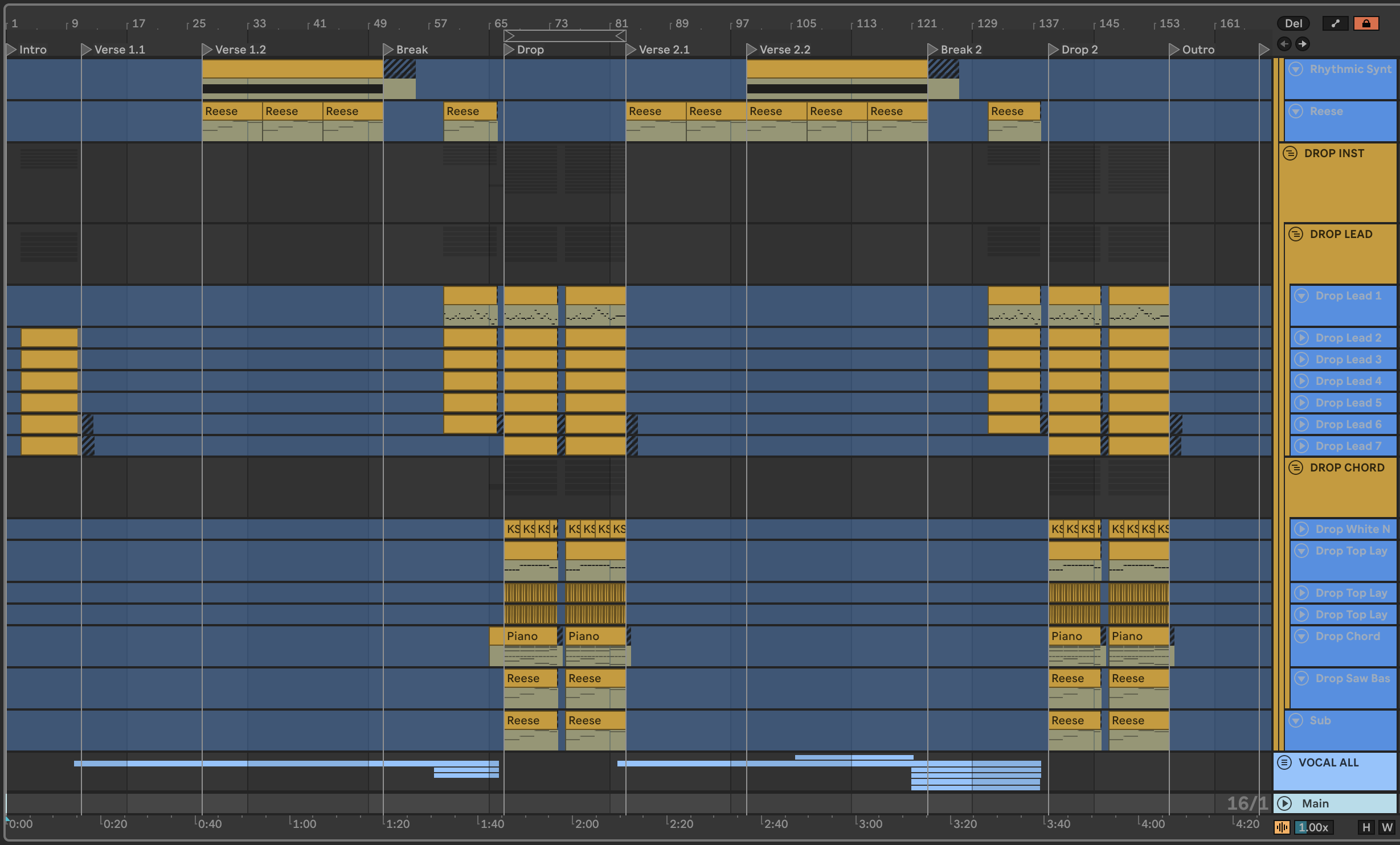Toggle the optimize arrangement waveform button
The height and width of the screenshot is (845, 1400).
1282,827
